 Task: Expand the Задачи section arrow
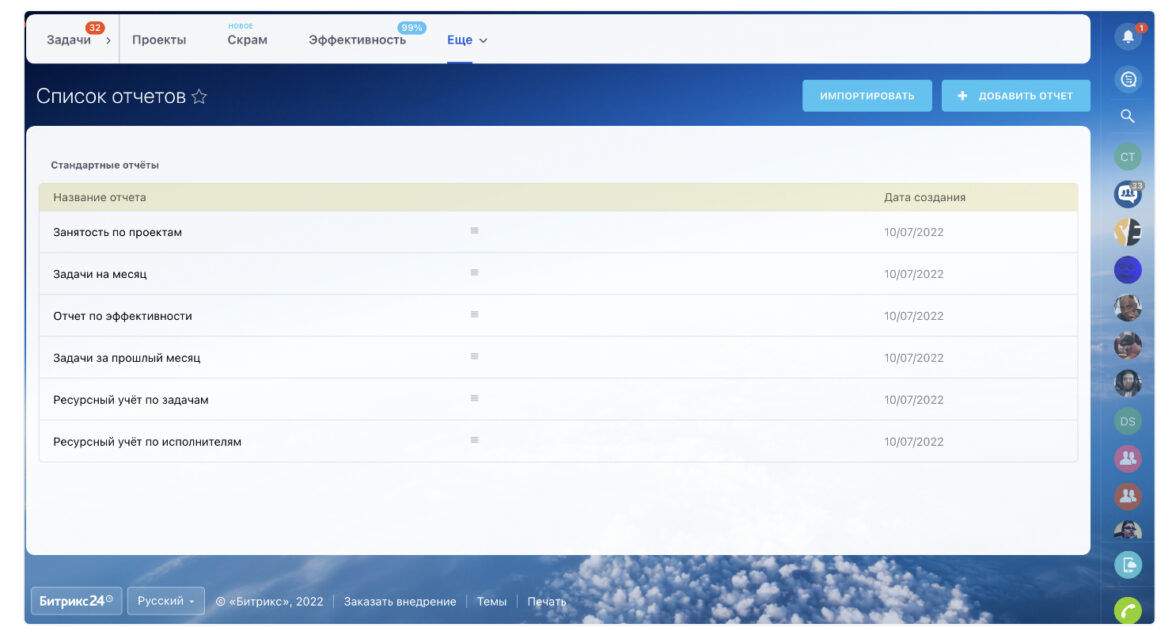[108, 41]
